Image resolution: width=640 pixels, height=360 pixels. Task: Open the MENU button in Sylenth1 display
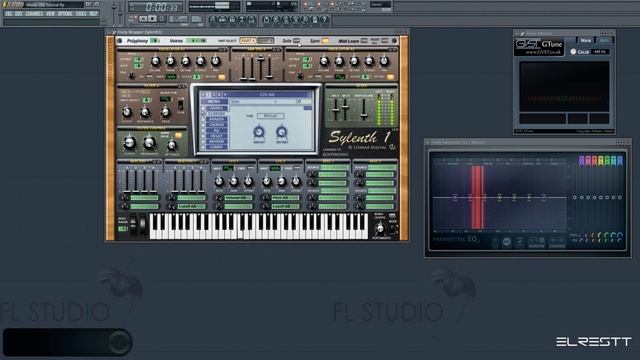pyautogui.click(x=214, y=102)
